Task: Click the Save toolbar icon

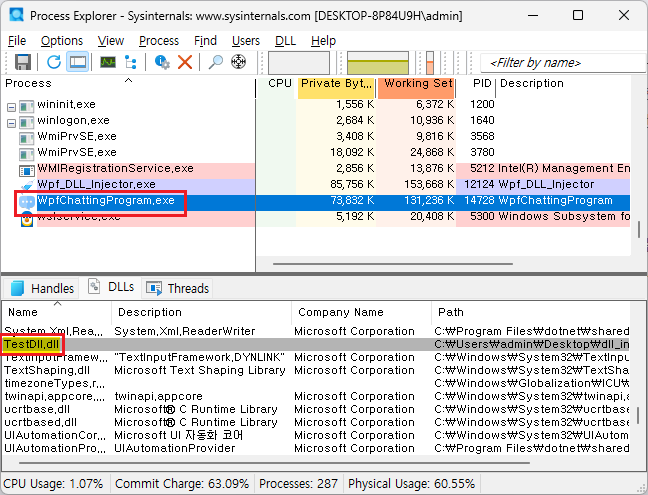Action: click(22, 62)
